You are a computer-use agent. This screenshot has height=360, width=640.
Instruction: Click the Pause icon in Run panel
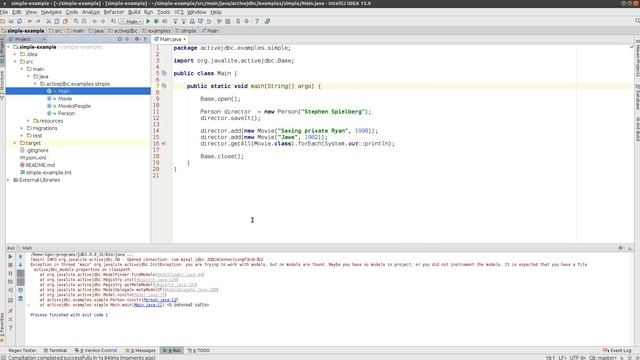point(11,273)
